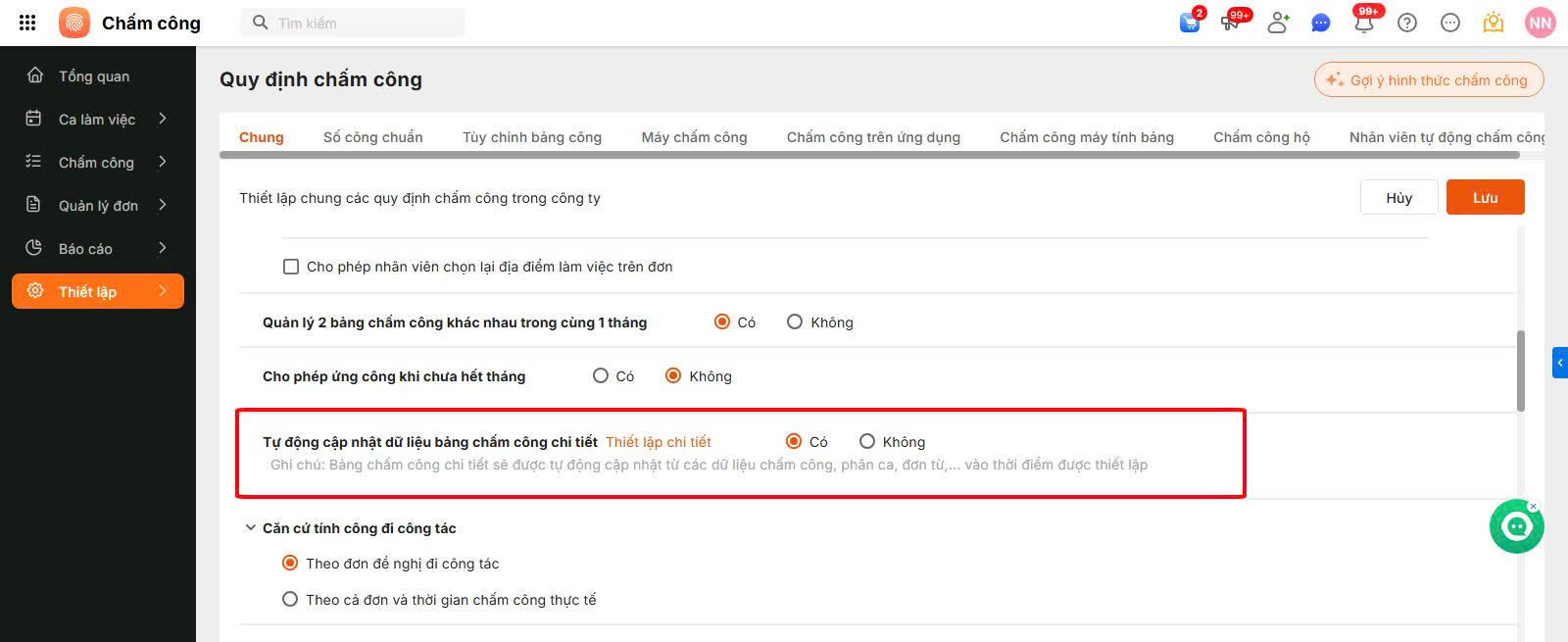The width and height of the screenshot is (1568, 642).
Task: Switch to Chấm công trên ứng dụng tab
Action: point(873,137)
